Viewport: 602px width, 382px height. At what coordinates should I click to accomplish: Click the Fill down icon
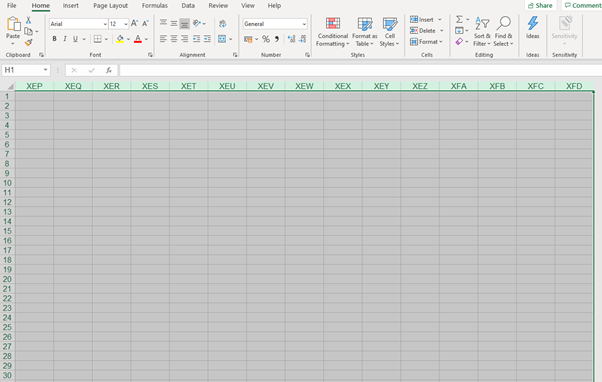pyautogui.click(x=459, y=30)
